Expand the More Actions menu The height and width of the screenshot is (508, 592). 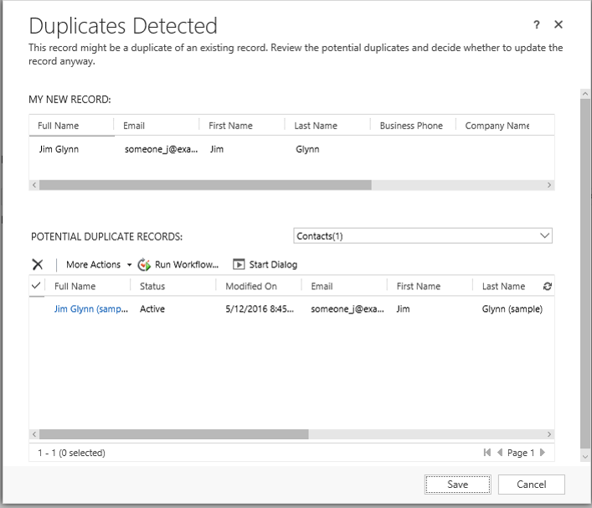point(99,265)
